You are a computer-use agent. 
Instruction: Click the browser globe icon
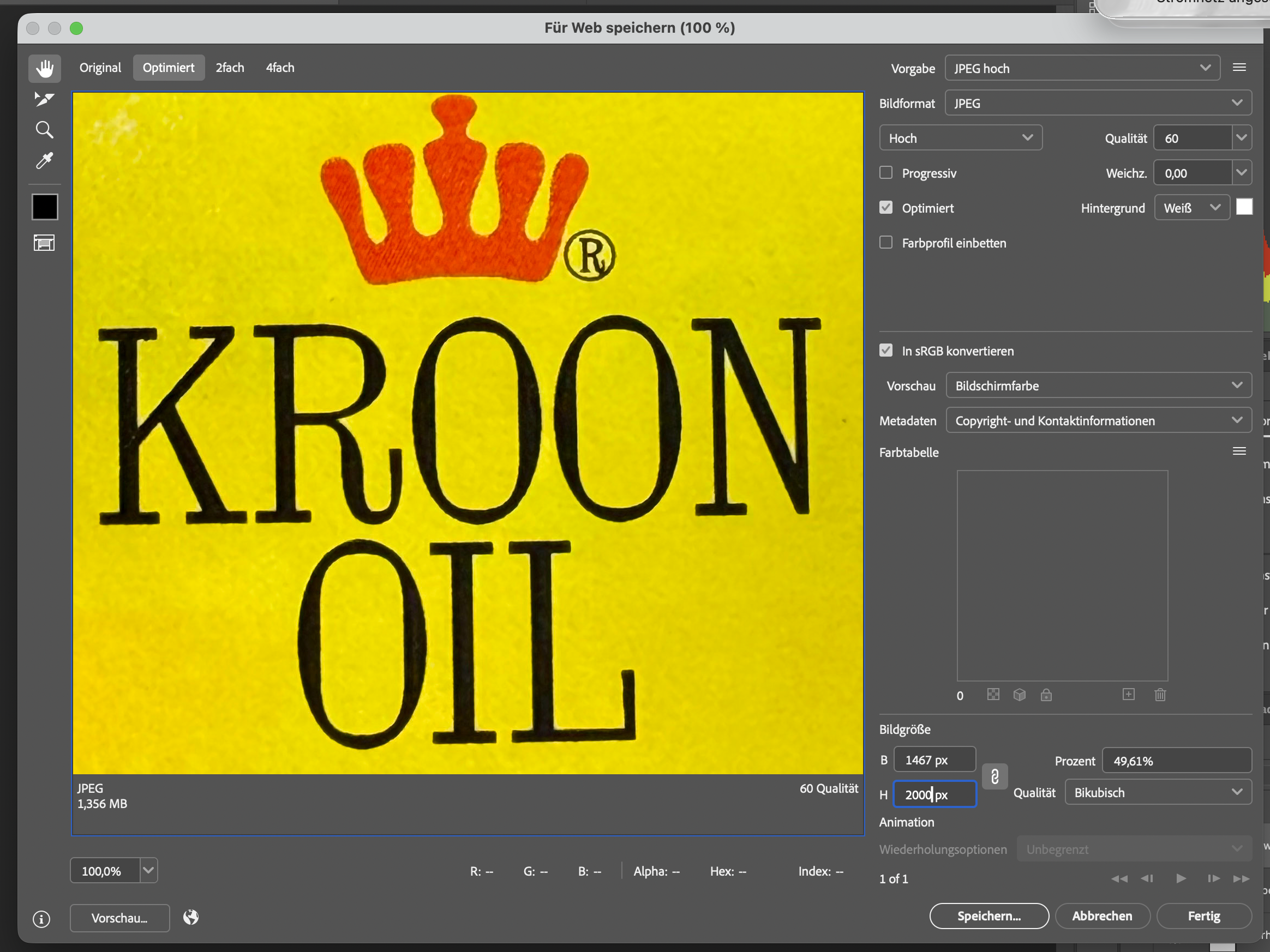point(190,918)
